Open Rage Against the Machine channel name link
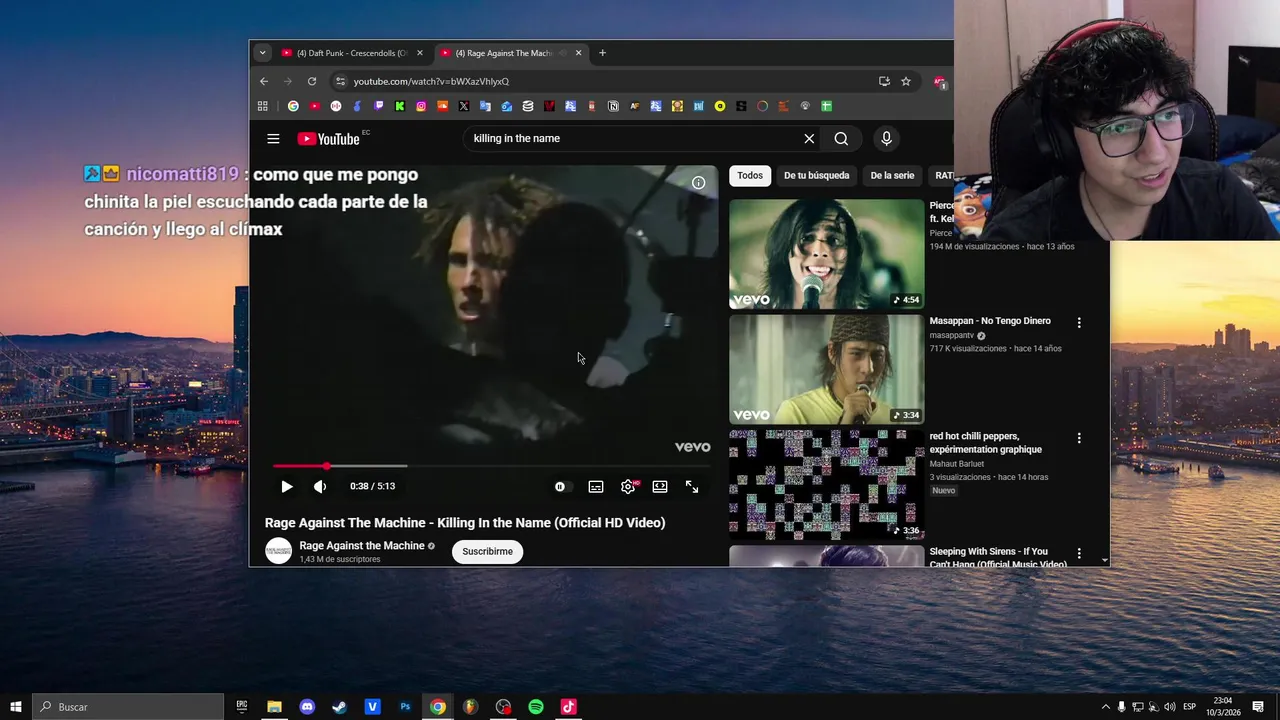The height and width of the screenshot is (720, 1280). 362,546
